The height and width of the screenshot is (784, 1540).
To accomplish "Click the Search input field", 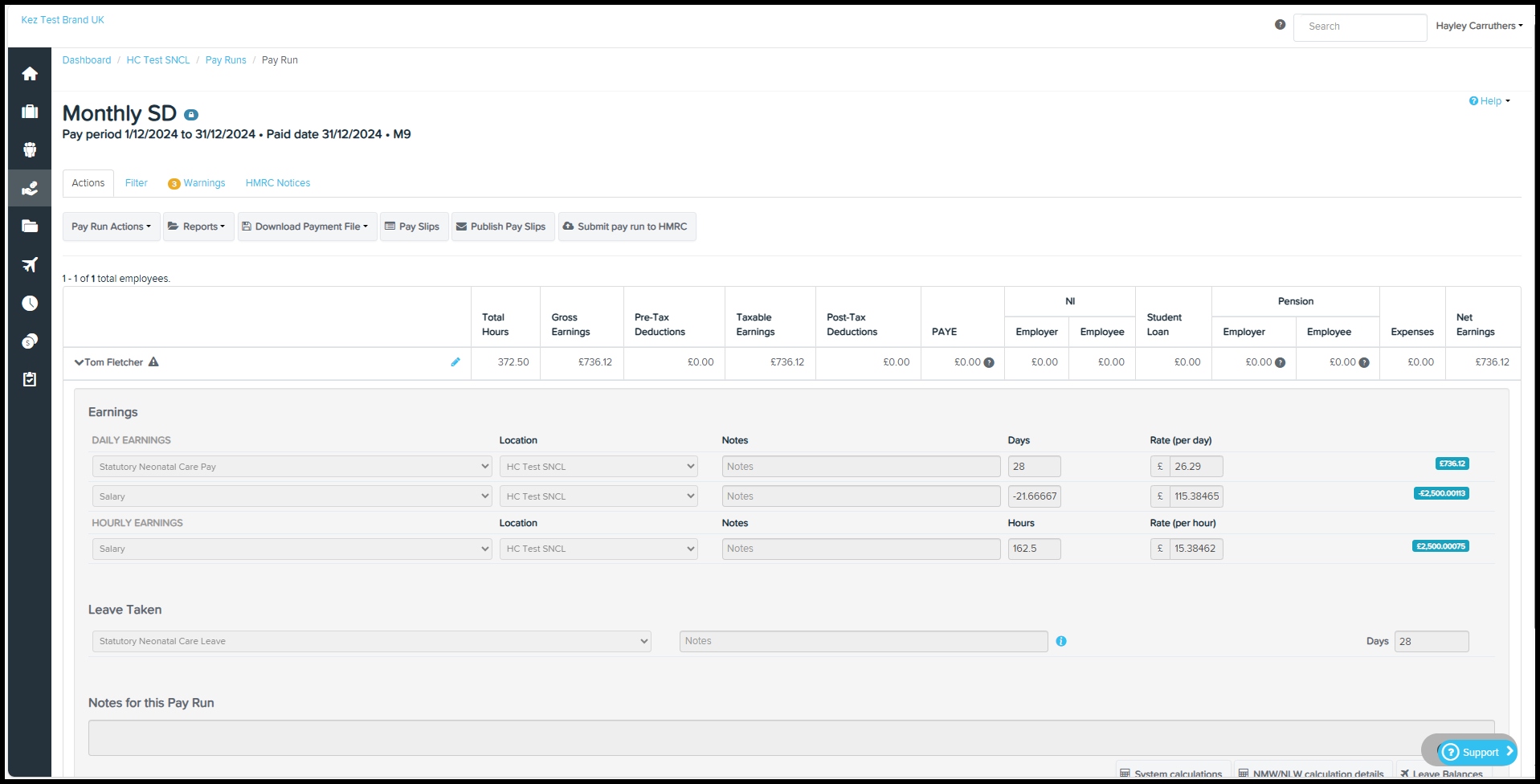I will point(1359,27).
